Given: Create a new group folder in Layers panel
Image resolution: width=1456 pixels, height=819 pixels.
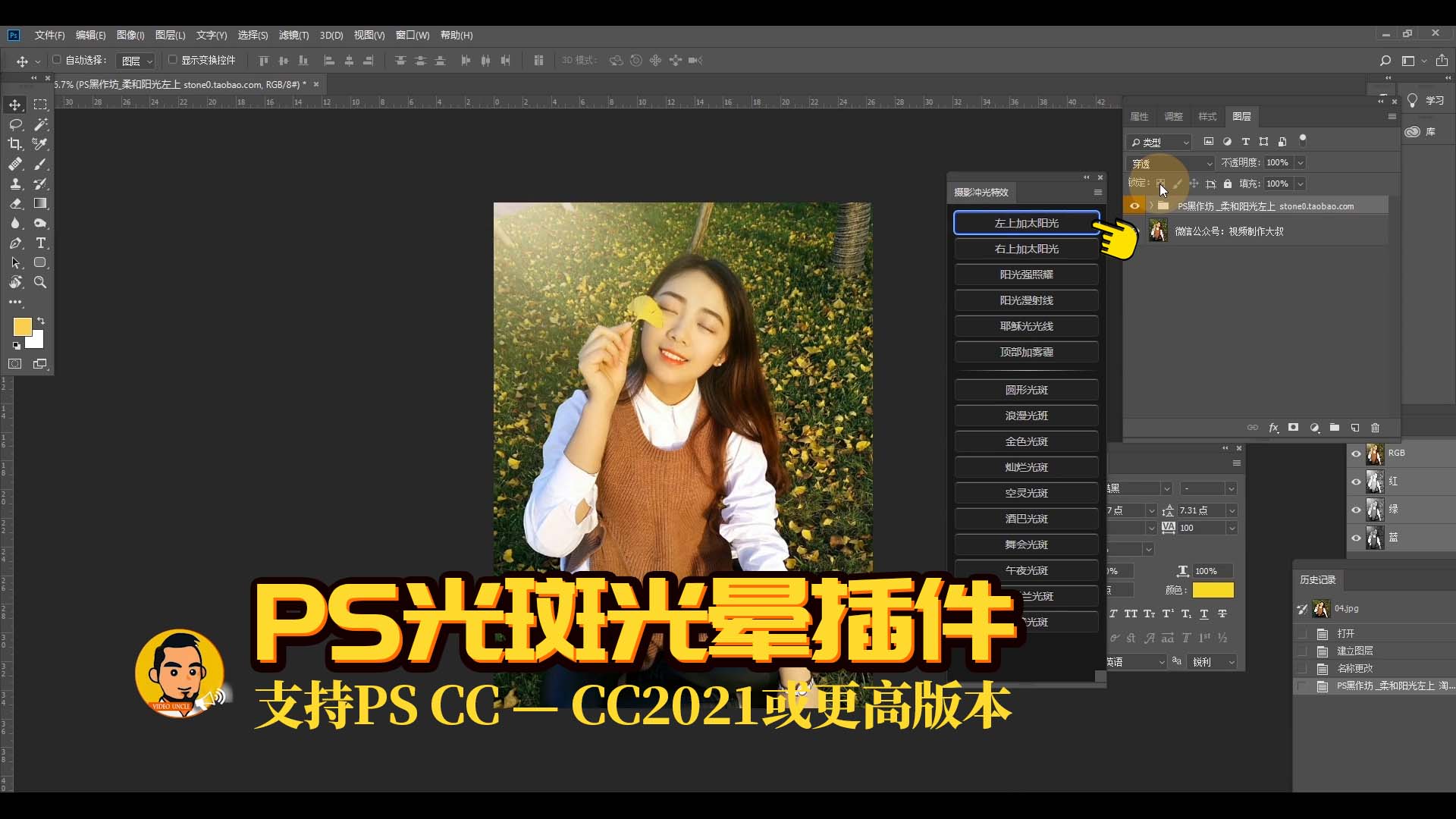Looking at the screenshot, I should [x=1335, y=428].
